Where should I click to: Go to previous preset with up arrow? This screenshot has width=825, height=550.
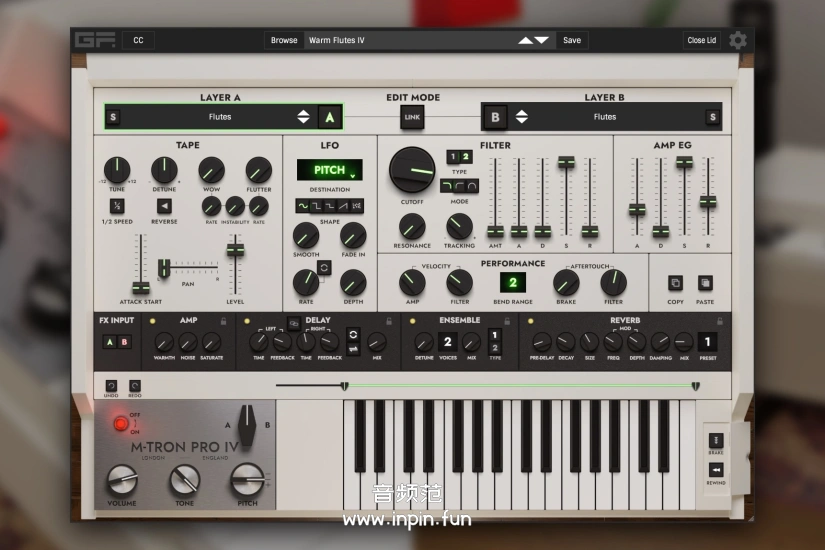[525, 41]
